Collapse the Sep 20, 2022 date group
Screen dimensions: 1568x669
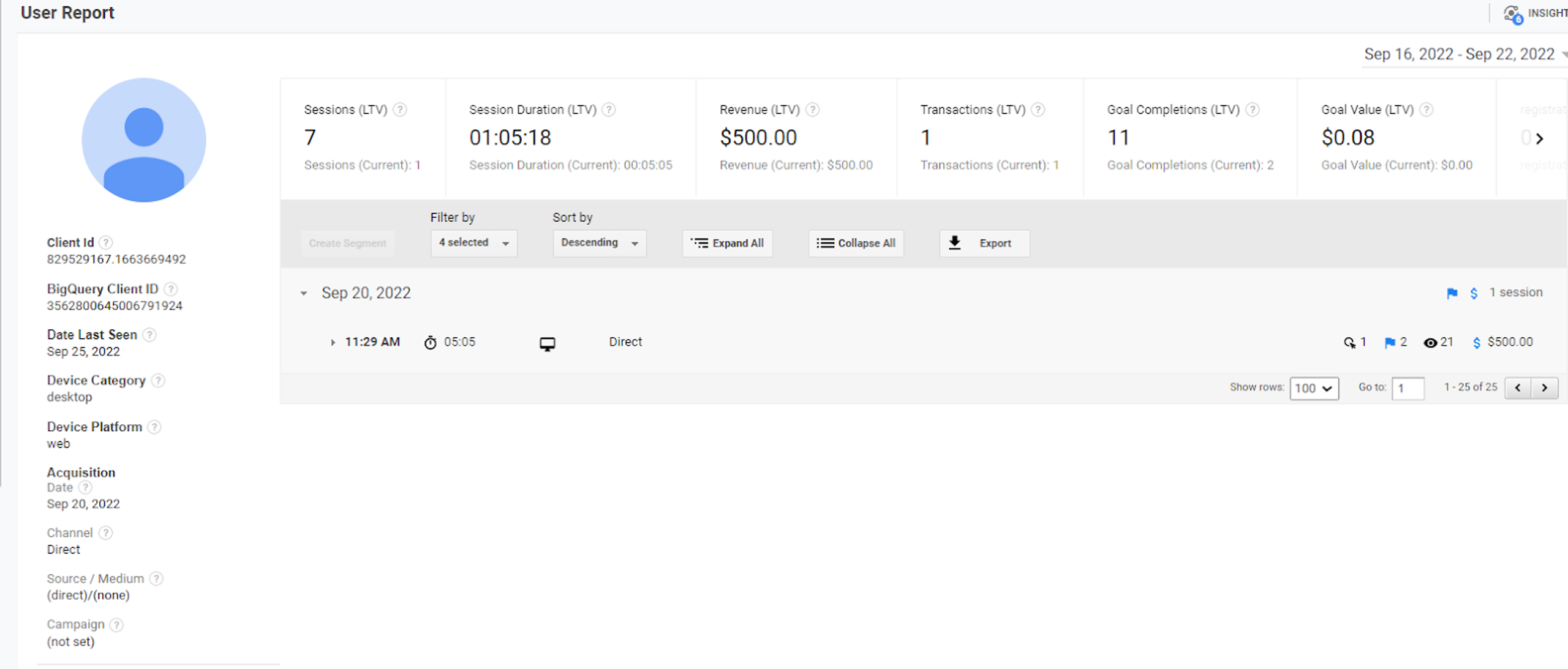point(303,293)
